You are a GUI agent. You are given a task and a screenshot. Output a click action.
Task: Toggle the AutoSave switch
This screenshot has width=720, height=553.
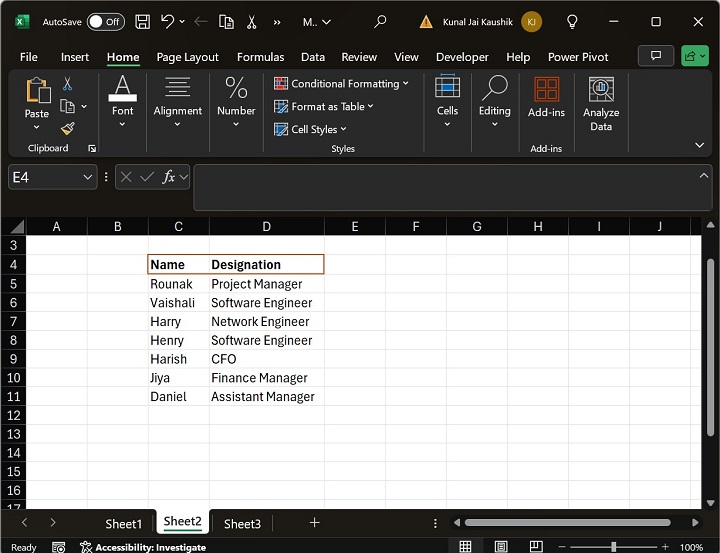(105, 21)
